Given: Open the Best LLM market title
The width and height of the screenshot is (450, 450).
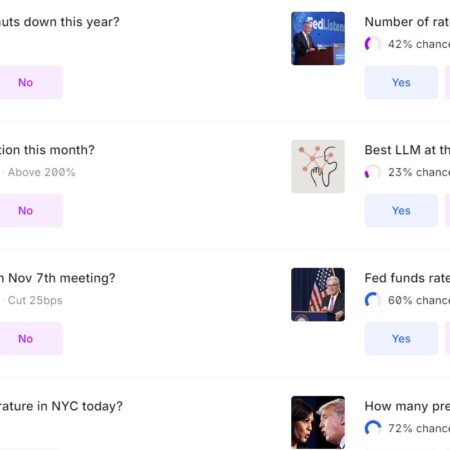Looking at the screenshot, I should click(x=407, y=150).
